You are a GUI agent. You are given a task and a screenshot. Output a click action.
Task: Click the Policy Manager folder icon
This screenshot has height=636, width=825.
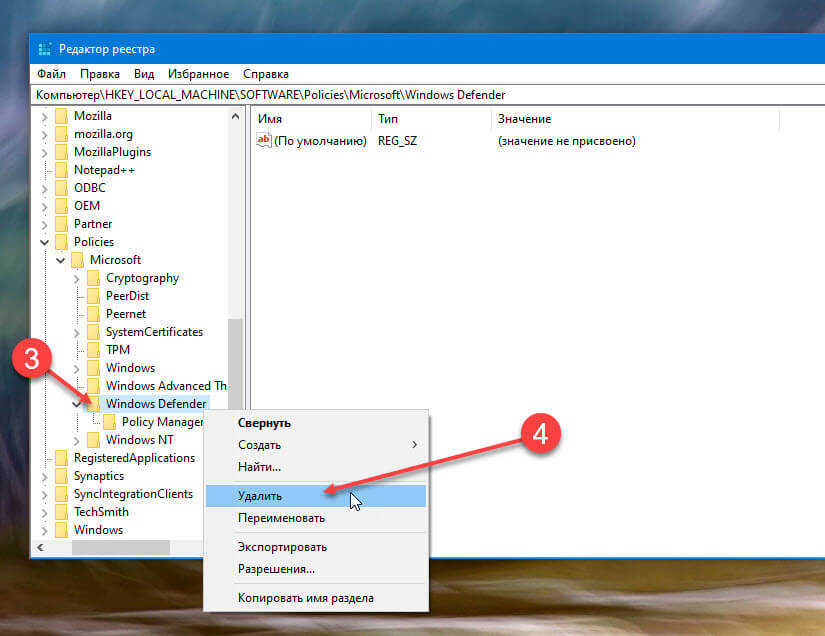(x=109, y=422)
